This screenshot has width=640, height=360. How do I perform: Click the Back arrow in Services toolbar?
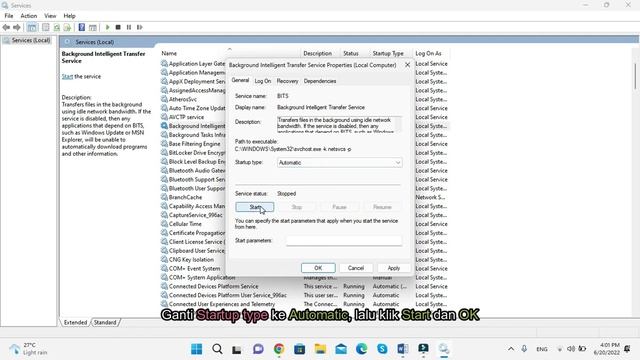(6, 27)
